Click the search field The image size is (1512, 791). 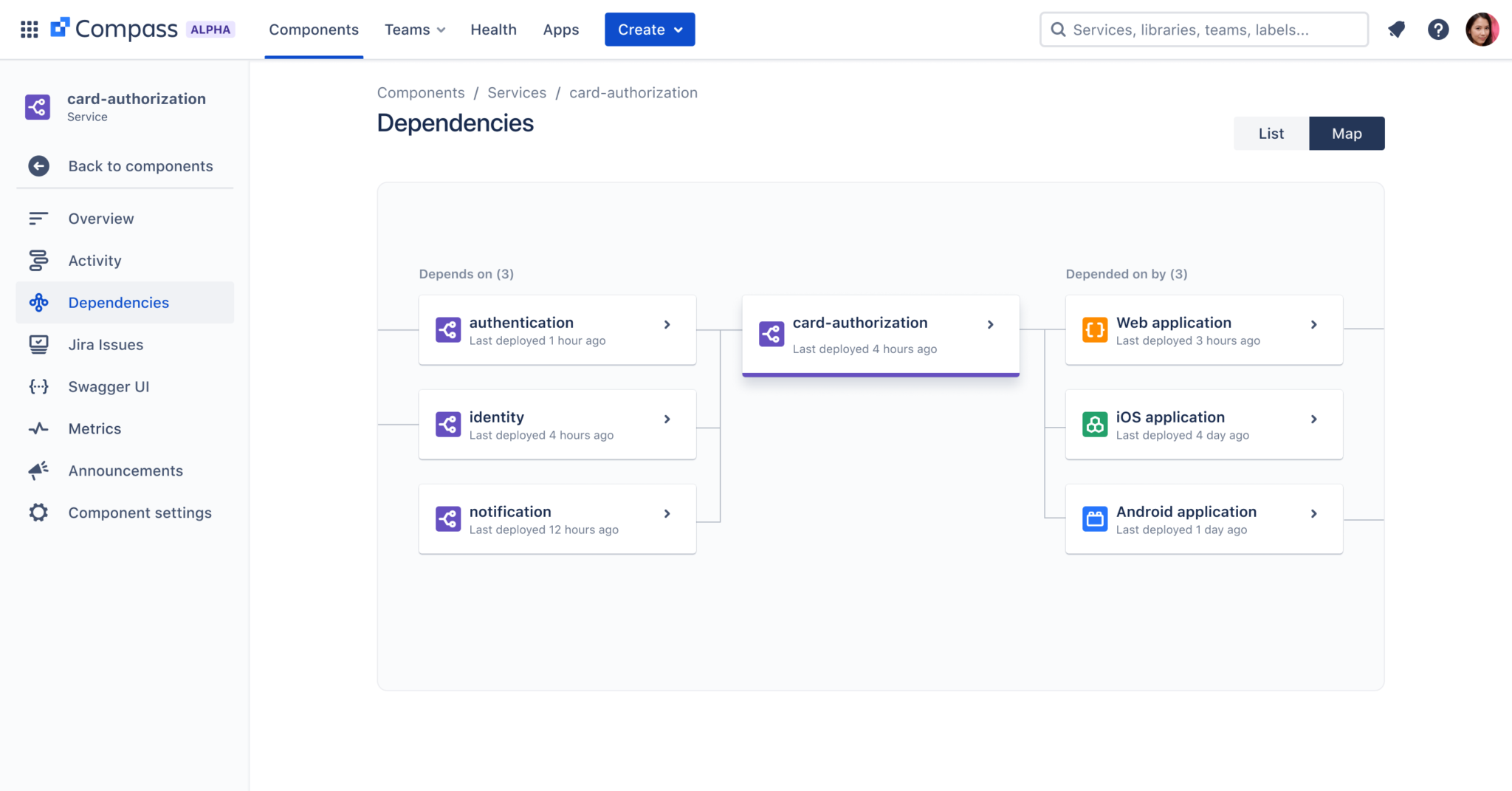pos(1203,30)
